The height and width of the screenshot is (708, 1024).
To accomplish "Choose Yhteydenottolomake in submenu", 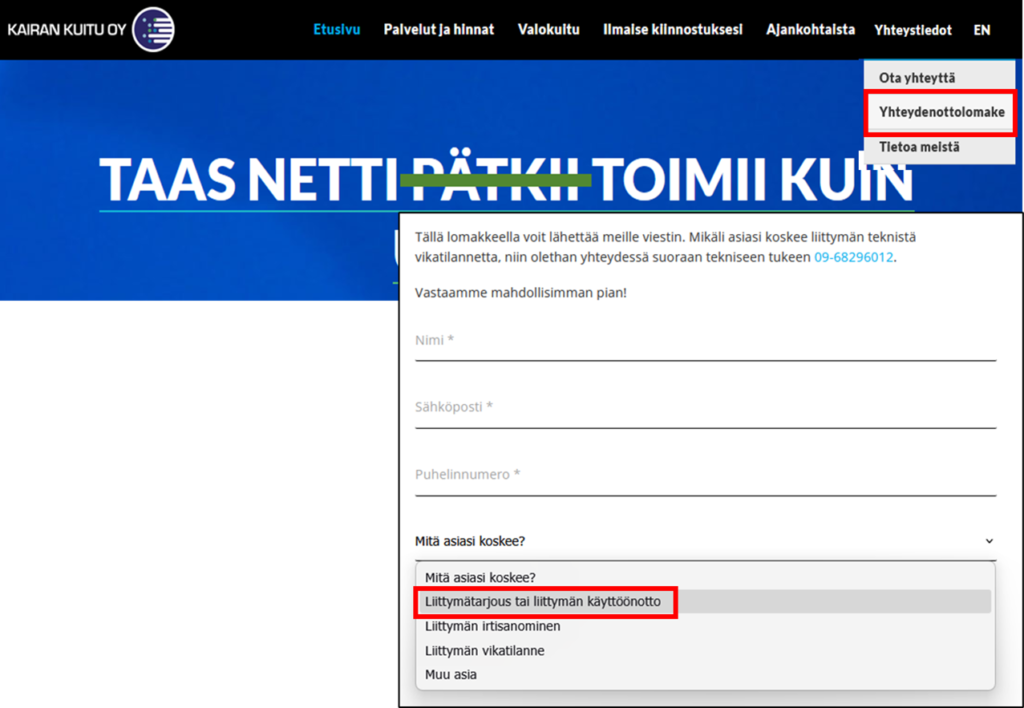I will tap(941, 112).
